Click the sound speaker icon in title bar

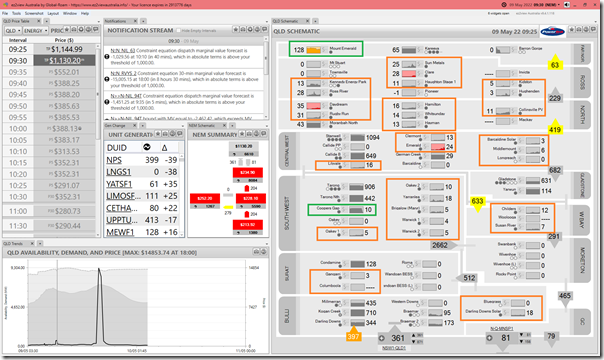pos(567,5)
